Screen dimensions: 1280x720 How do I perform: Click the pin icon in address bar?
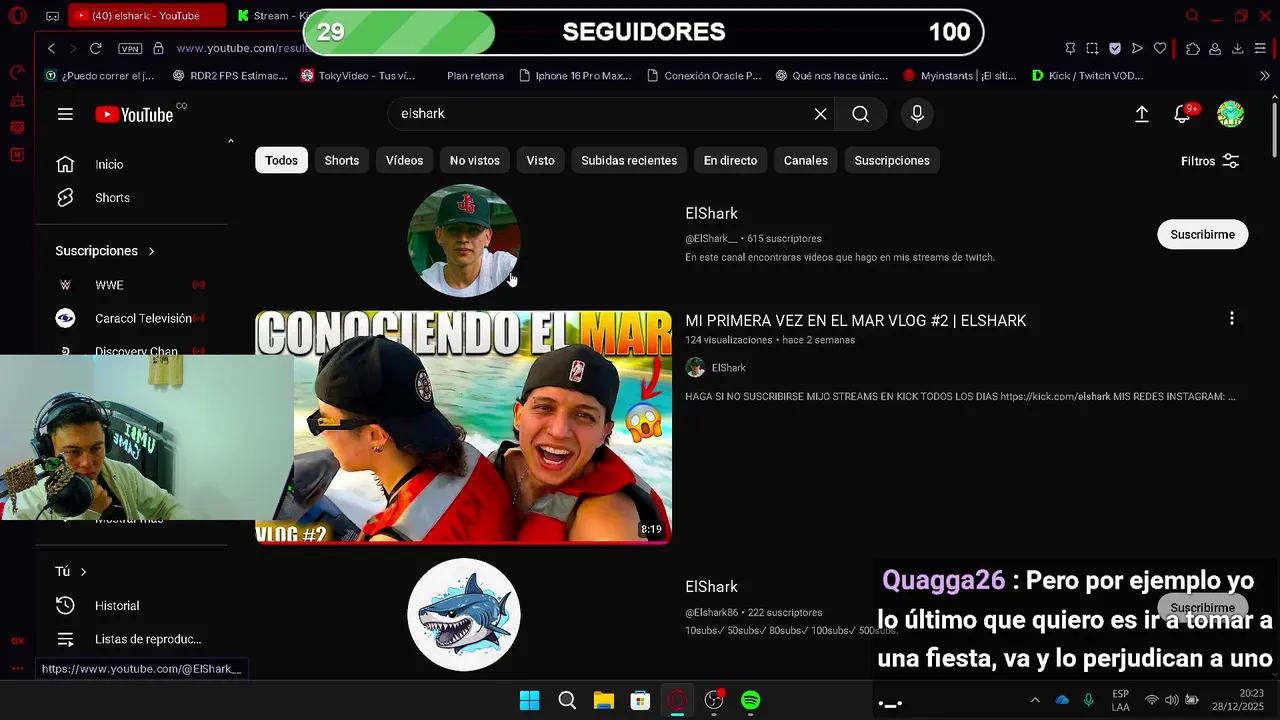point(1070,48)
